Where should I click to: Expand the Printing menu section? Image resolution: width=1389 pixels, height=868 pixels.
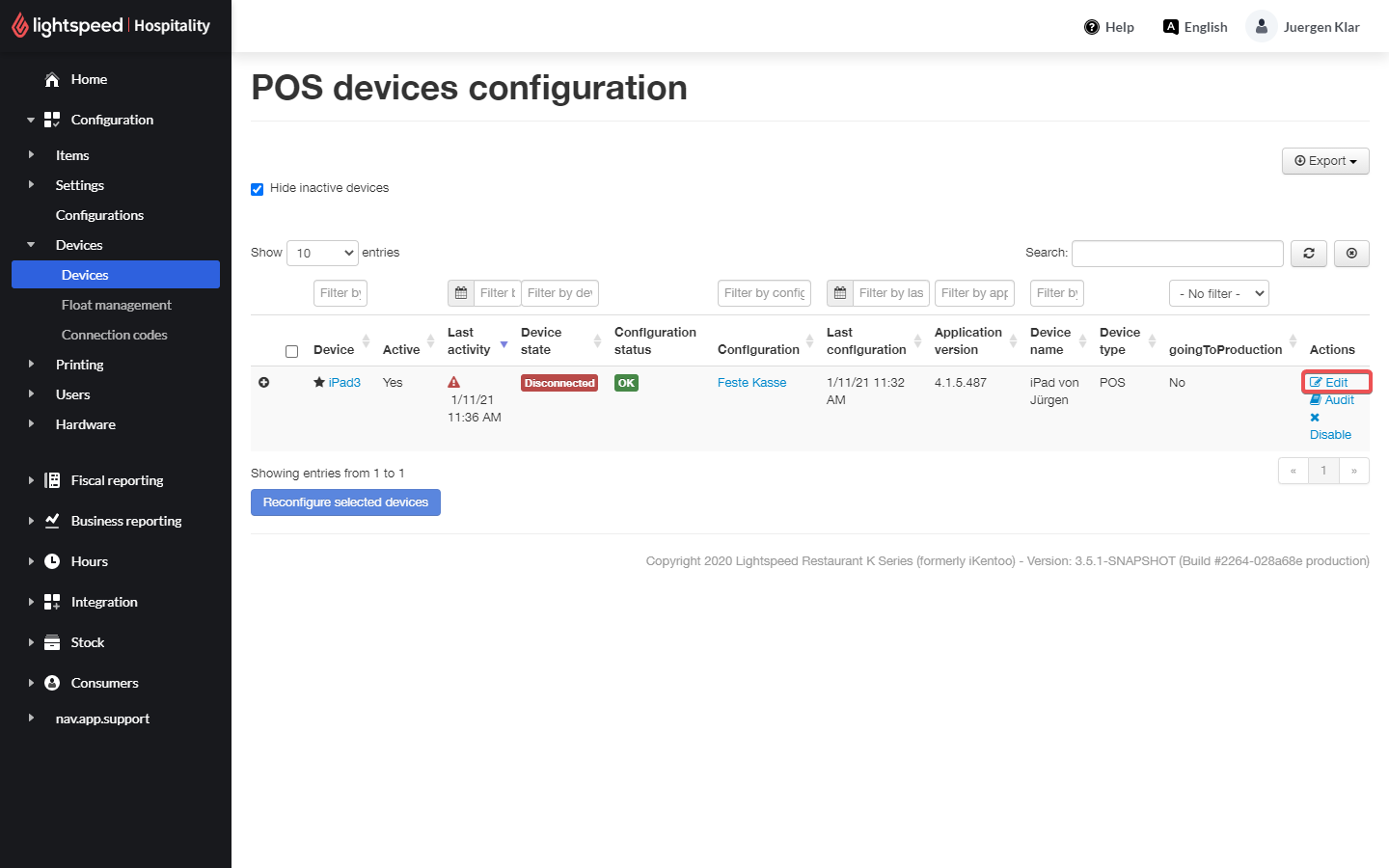[x=79, y=365]
